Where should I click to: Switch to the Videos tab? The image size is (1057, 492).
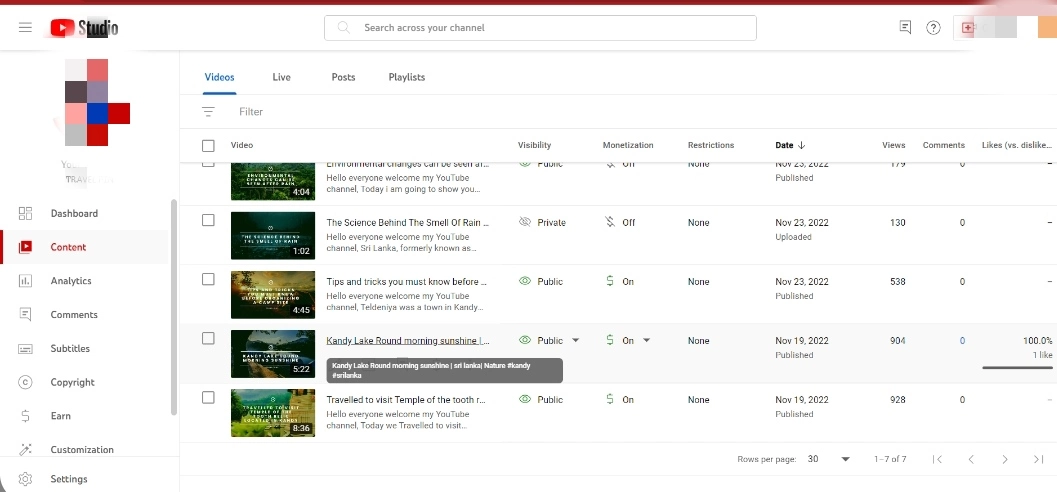click(219, 78)
